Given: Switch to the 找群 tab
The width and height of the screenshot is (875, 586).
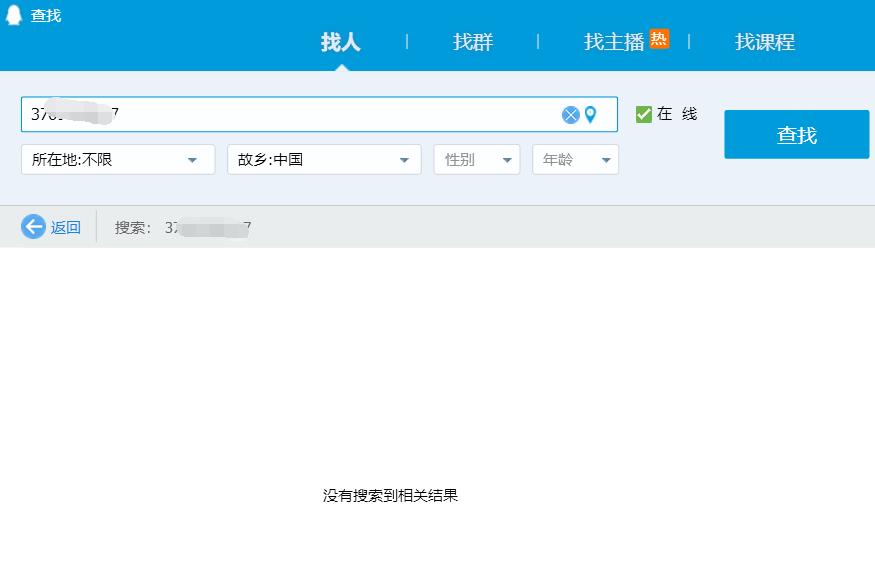Looking at the screenshot, I should click(x=473, y=42).
